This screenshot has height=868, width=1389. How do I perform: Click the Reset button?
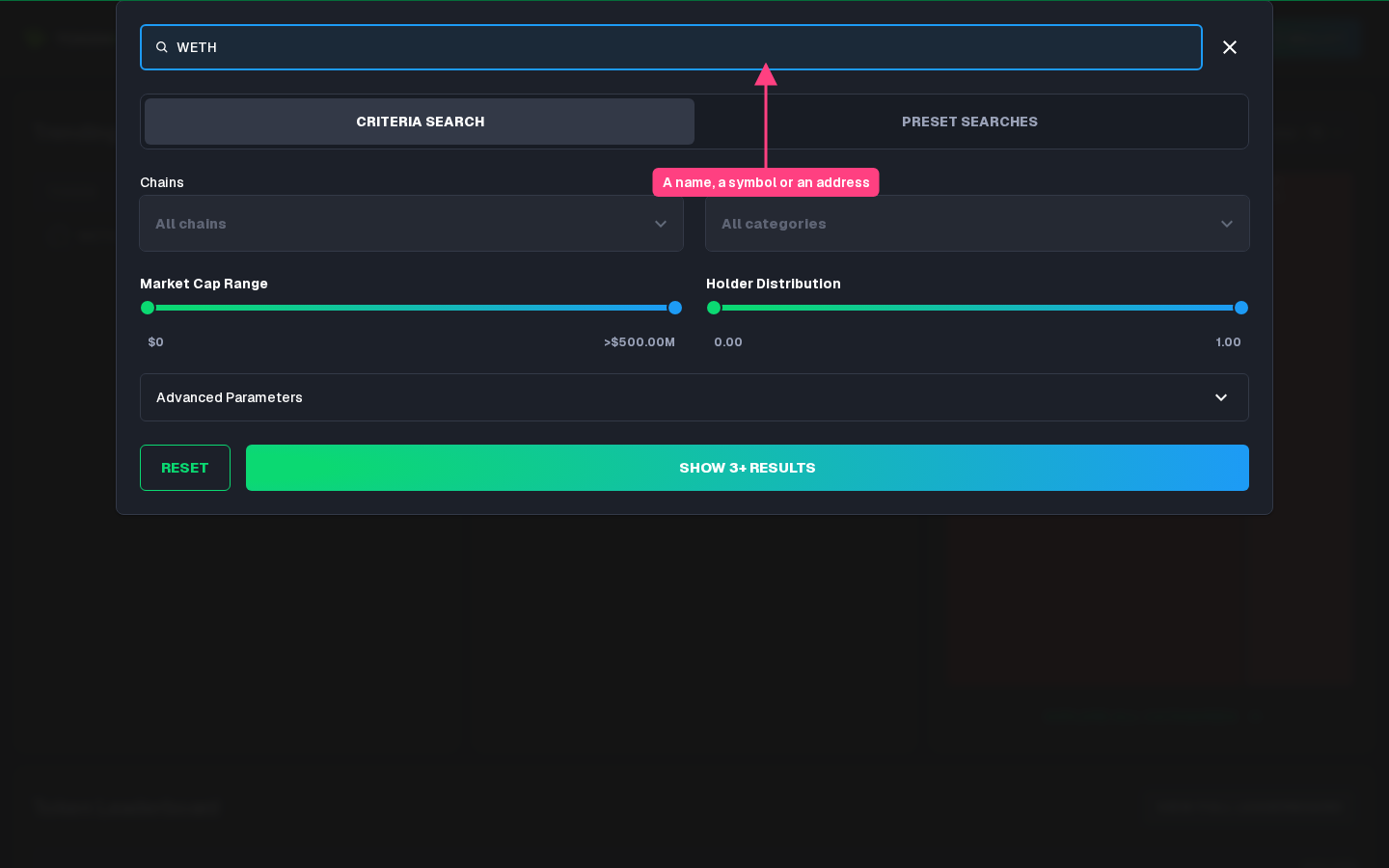point(185,468)
